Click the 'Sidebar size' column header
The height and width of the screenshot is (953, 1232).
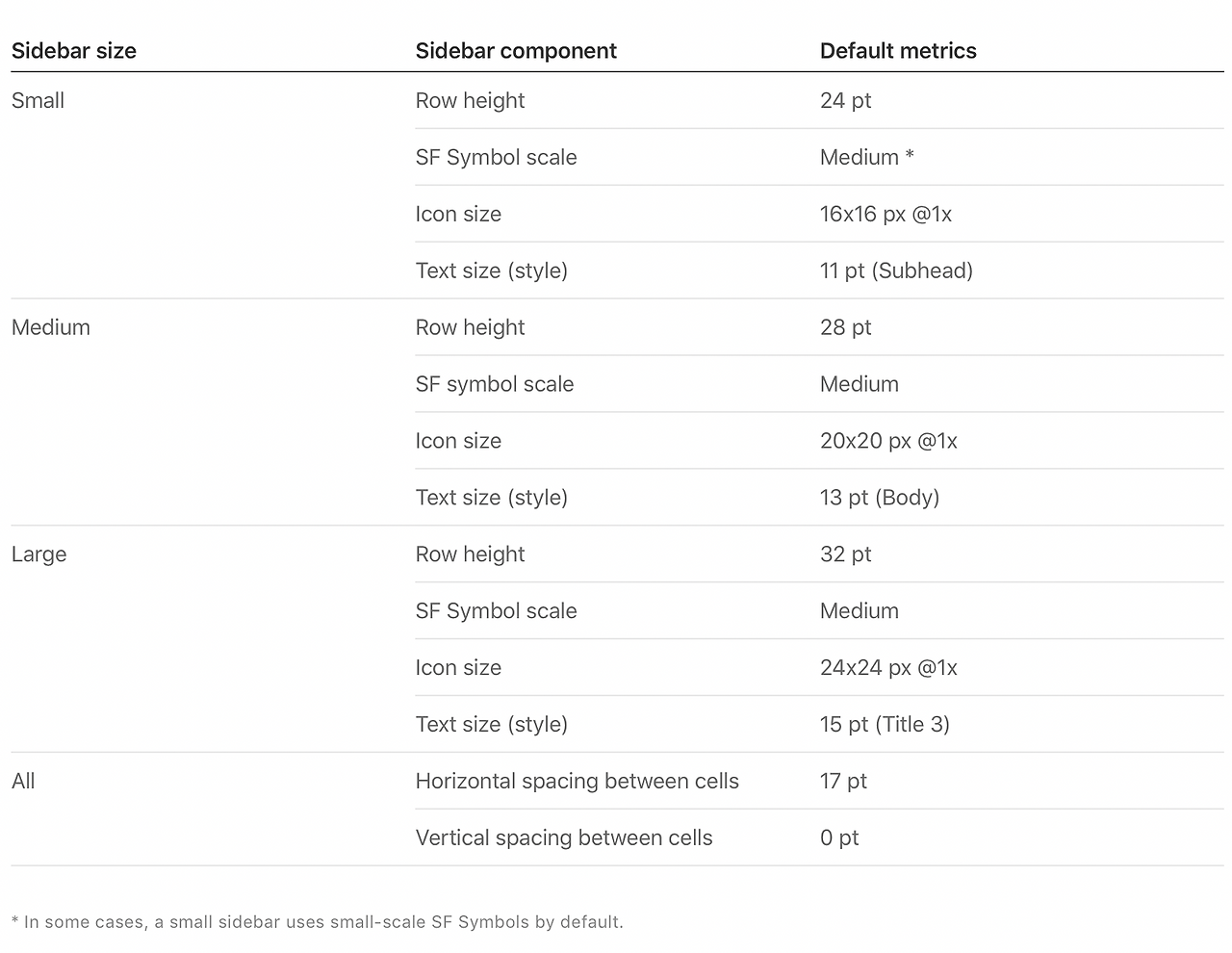pyautogui.click(x=74, y=51)
